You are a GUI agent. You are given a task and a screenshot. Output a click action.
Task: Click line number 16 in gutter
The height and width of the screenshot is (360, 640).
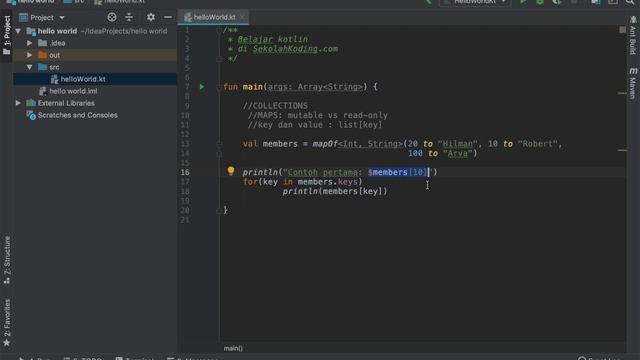tap(185, 172)
